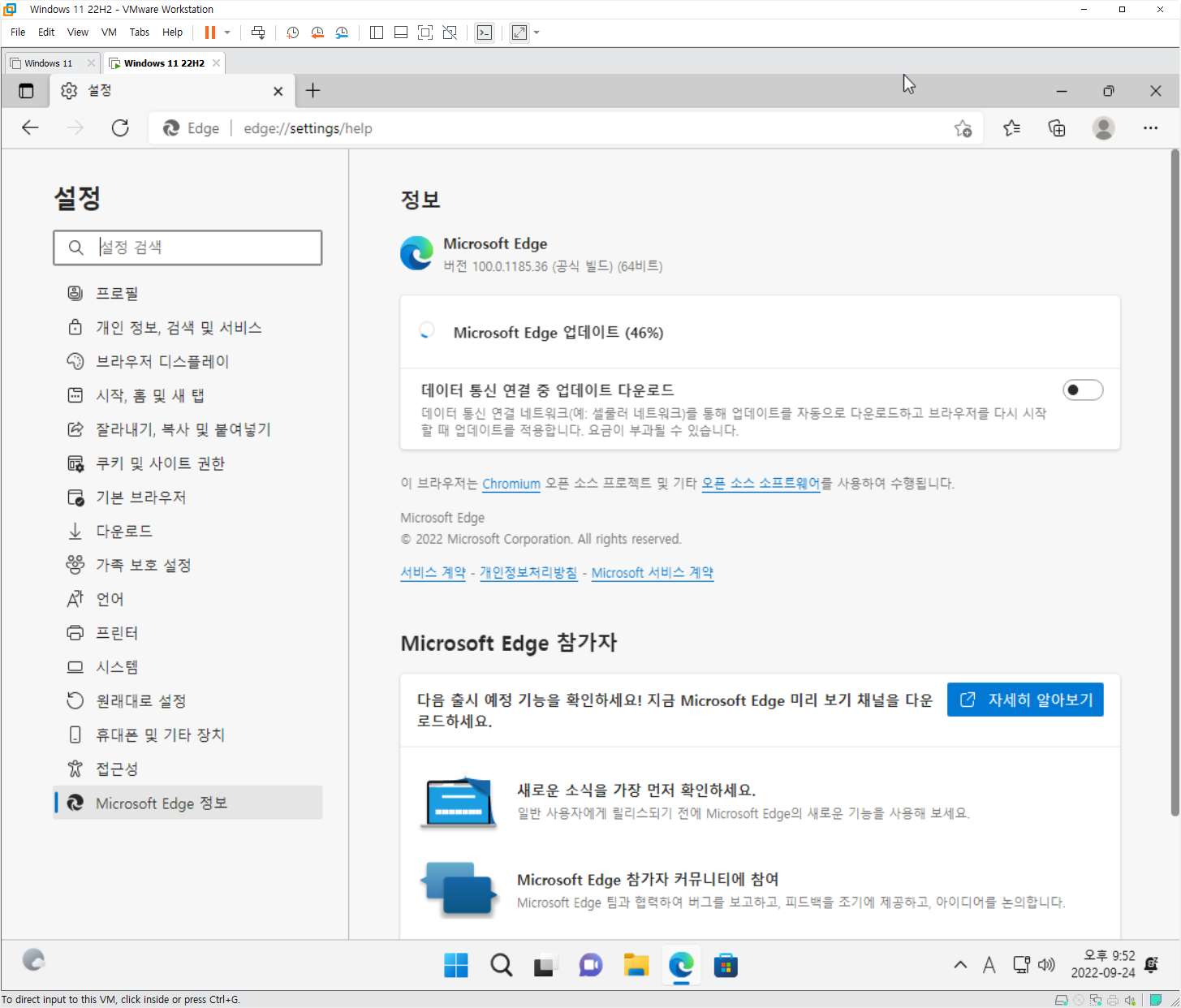The height and width of the screenshot is (1008, 1181).
Task: Switch to Unity mode icon
Action: [x=450, y=32]
